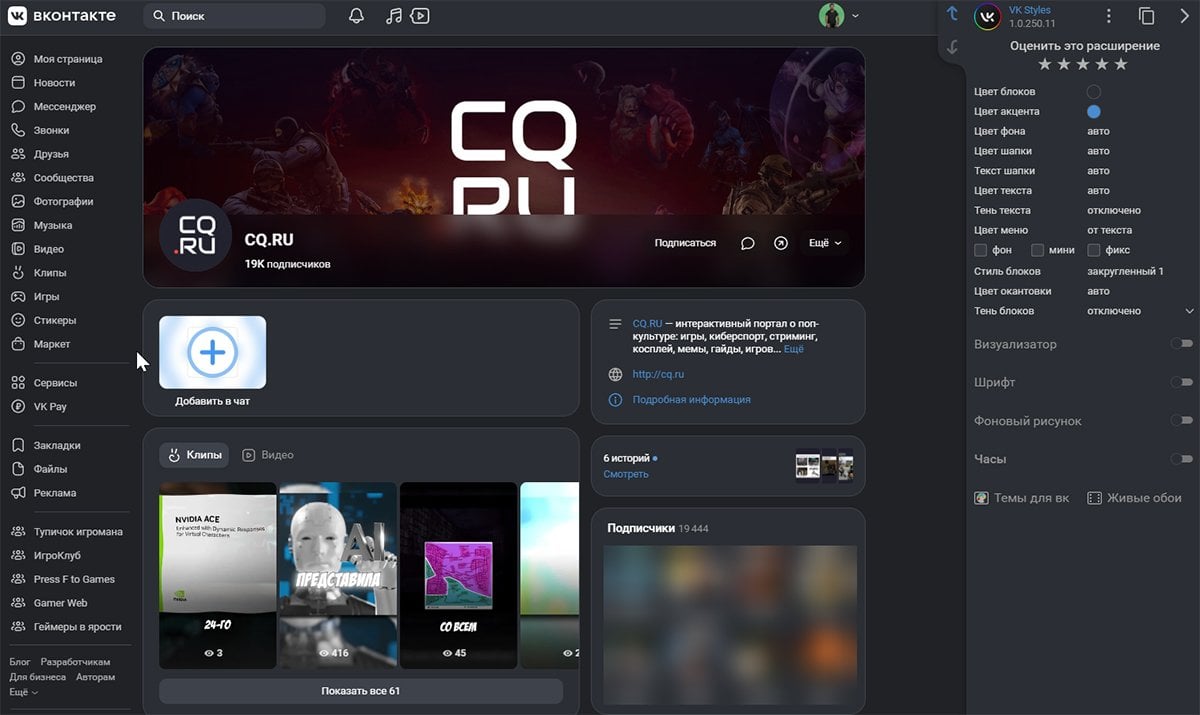The width and height of the screenshot is (1200, 715).
Task: Expand the Ещё dropdown on the banner
Action: (x=825, y=243)
